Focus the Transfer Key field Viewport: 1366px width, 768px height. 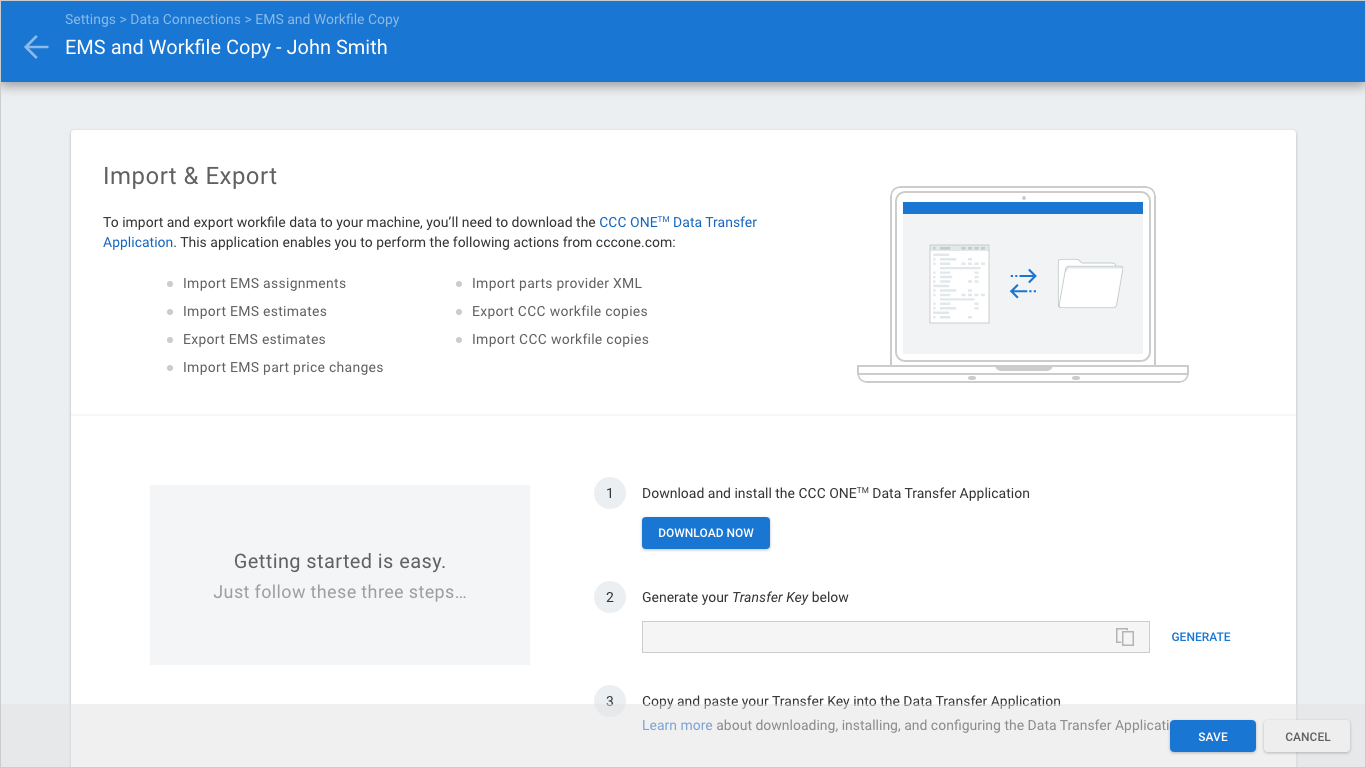(895, 637)
